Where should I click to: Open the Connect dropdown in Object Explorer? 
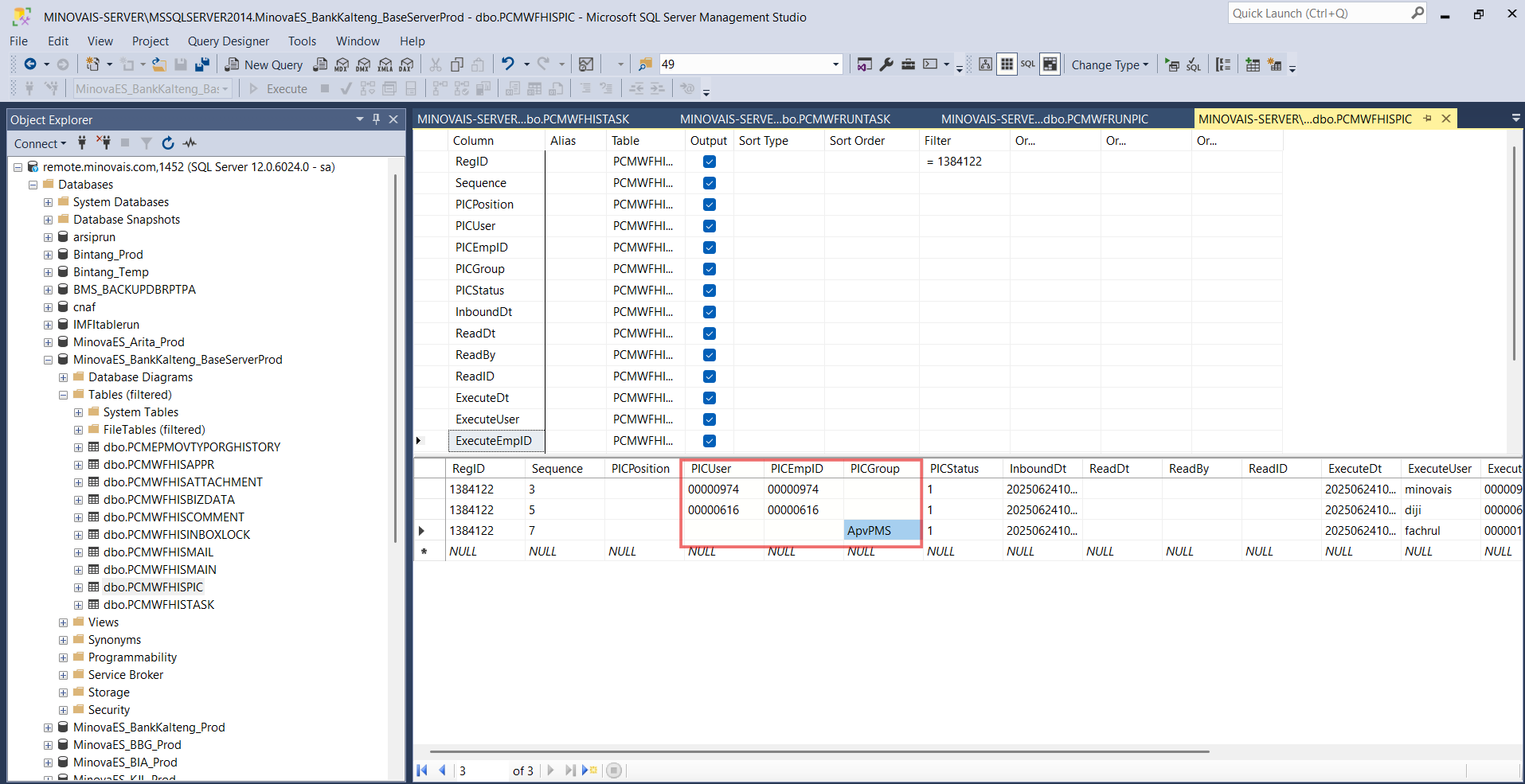pyautogui.click(x=40, y=143)
